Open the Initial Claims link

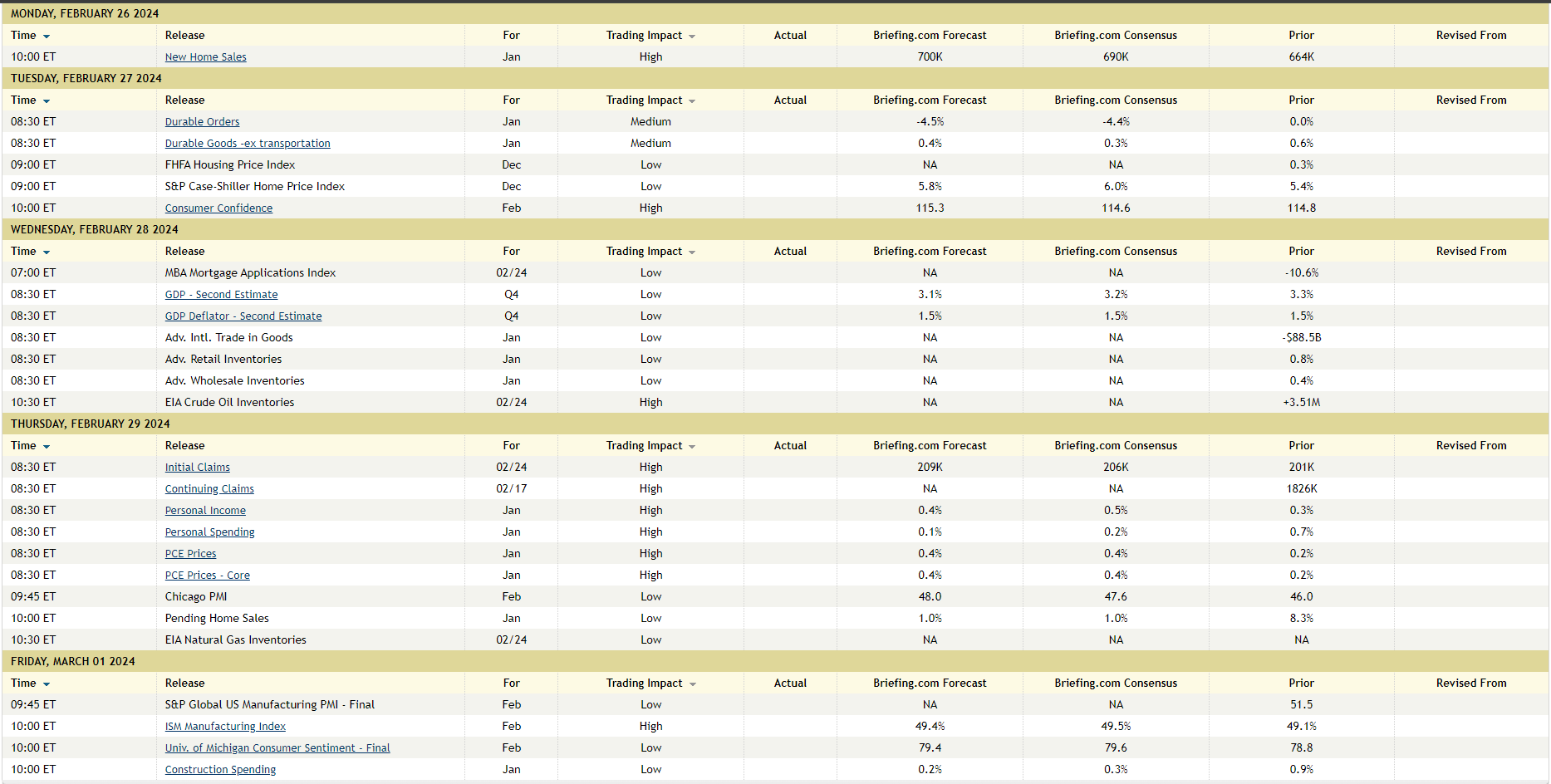click(197, 468)
